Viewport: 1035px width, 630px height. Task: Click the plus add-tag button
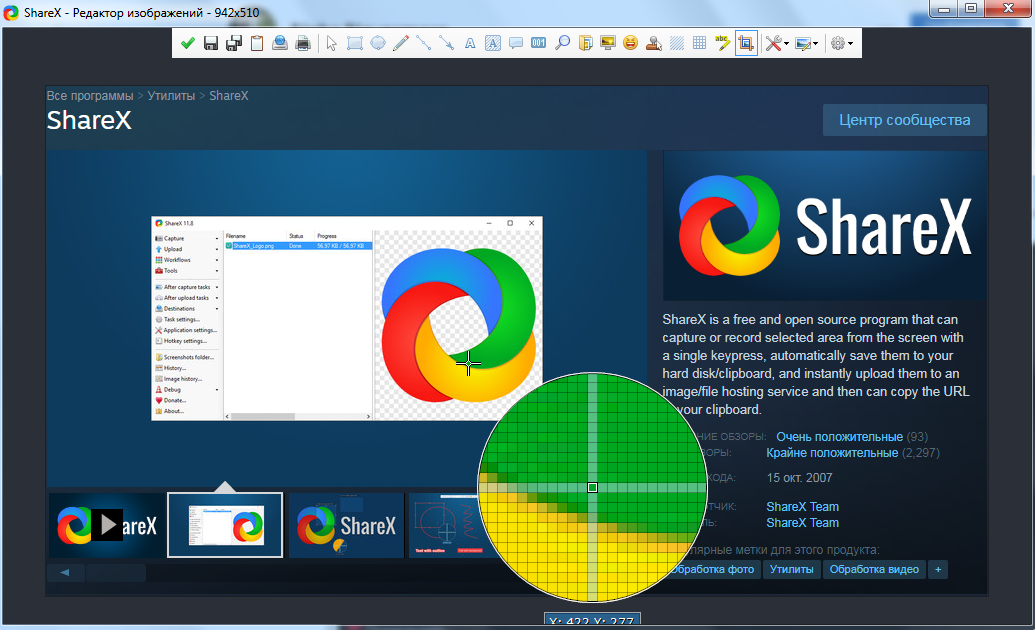click(x=938, y=569)
